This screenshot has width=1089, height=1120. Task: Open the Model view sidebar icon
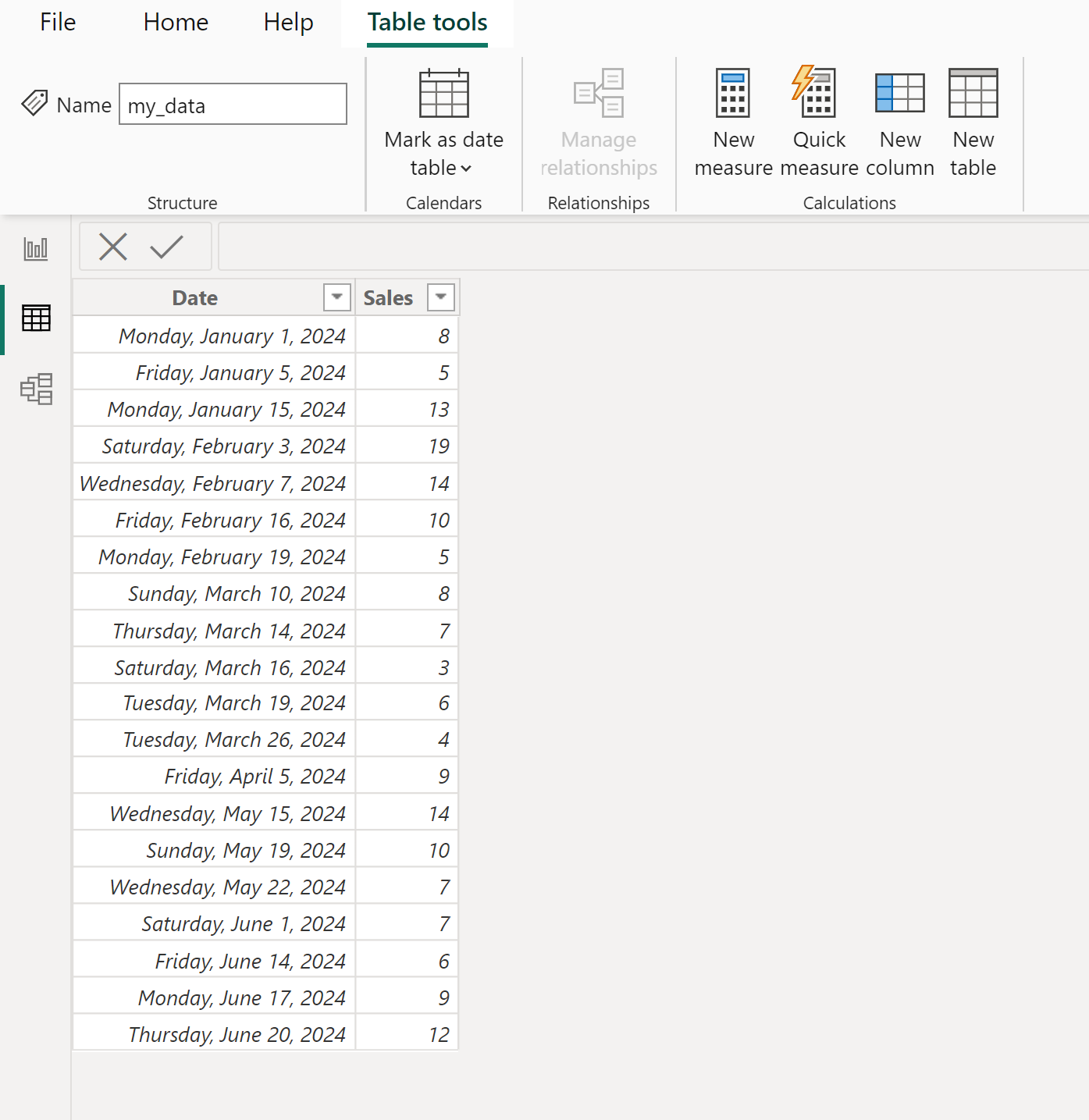click(36, 389)
